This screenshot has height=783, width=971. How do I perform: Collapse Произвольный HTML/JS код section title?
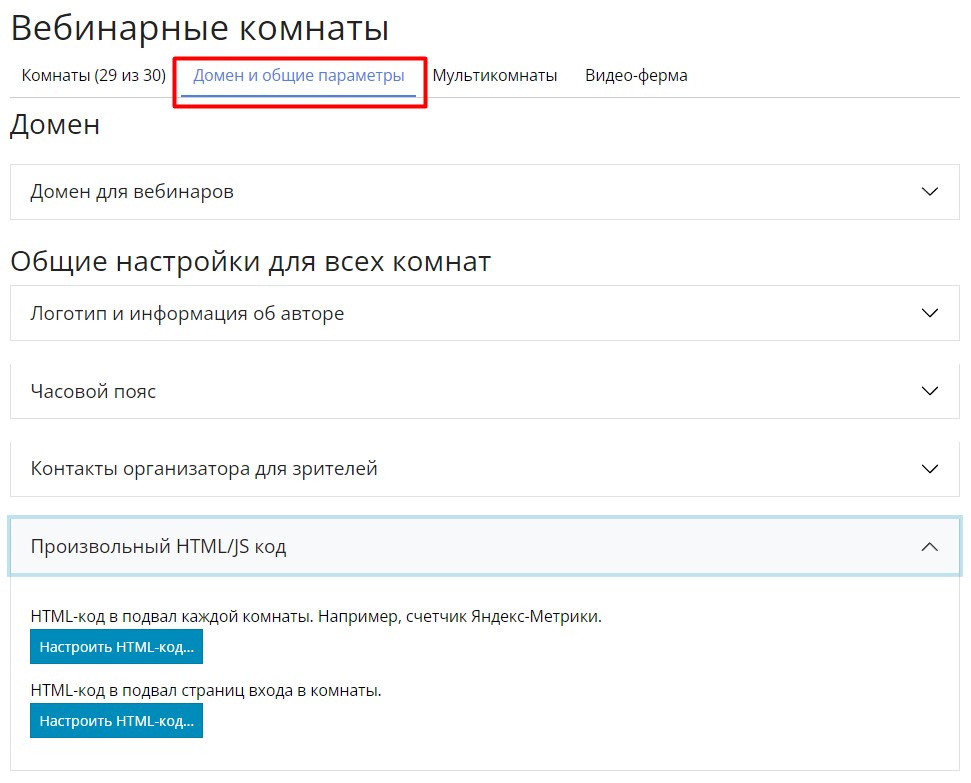[x=158, y=547]
